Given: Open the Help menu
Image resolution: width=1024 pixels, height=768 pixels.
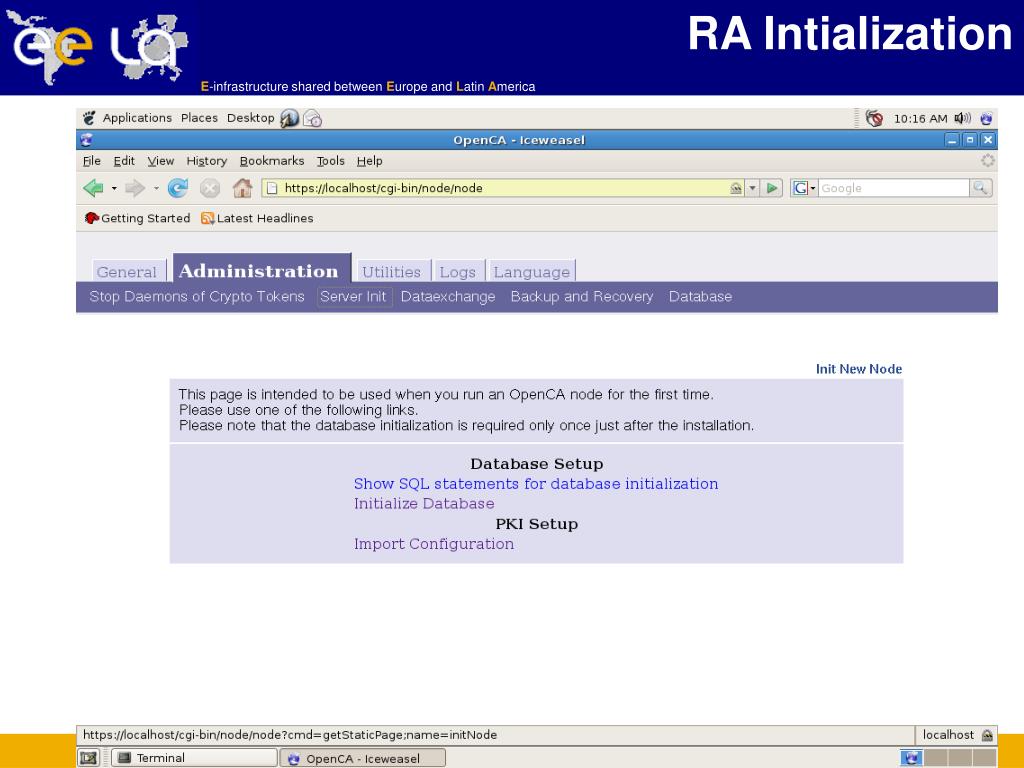Looking at the screenshot, I should (x=370, y=161).
